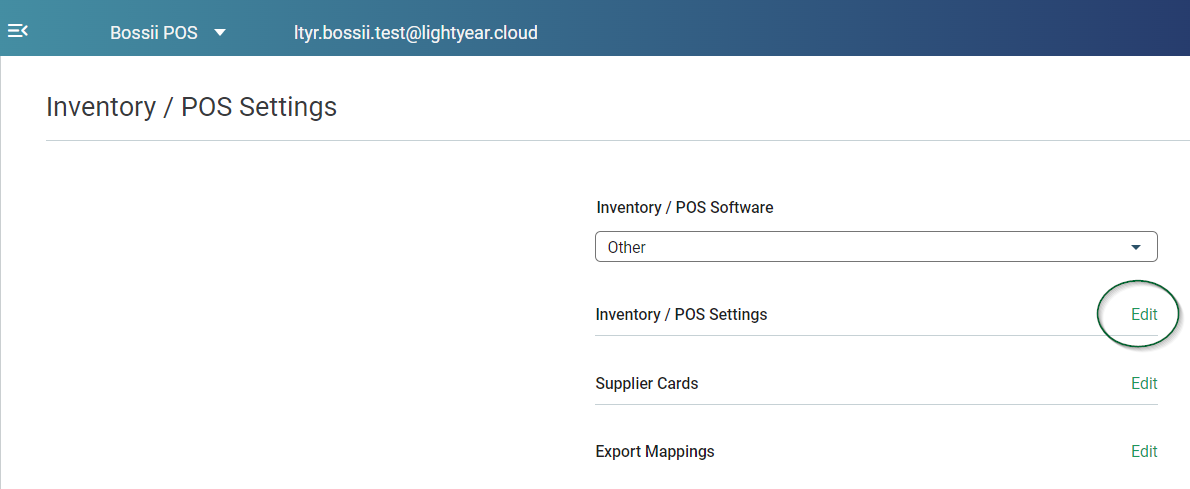Click the Inventory / POS Software field label
Image resolution: width=1190 pixels, height=489 pixels.
685,207
